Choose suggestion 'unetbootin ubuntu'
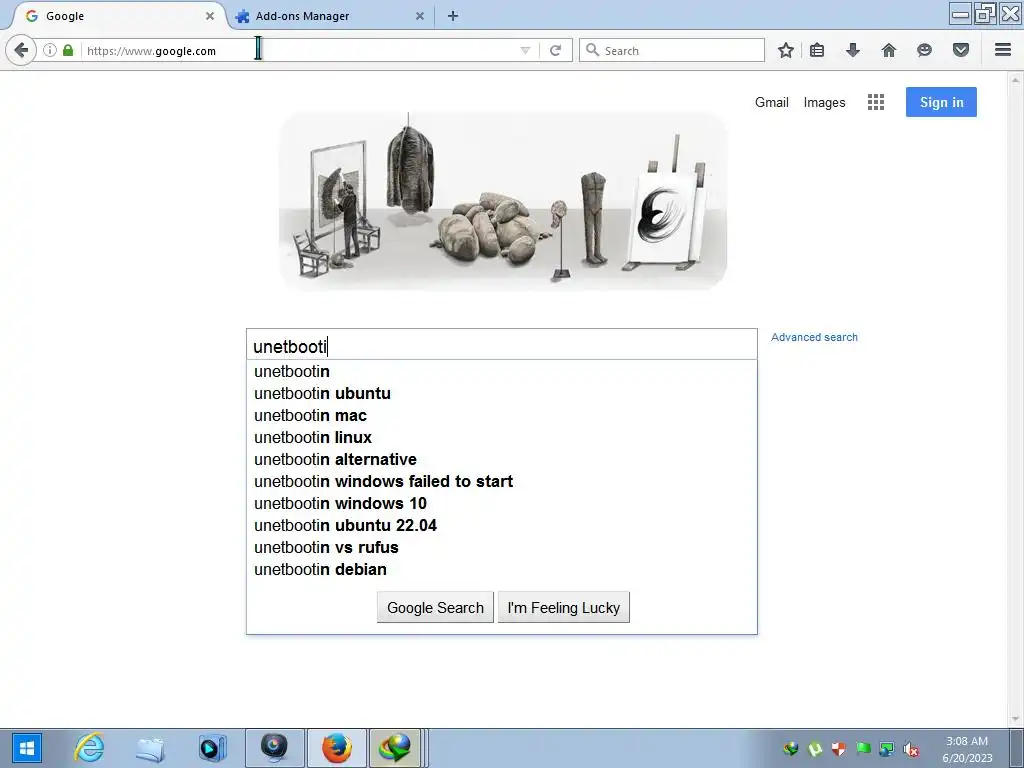This screenshot has width=1024, height=768. point(502,394)
